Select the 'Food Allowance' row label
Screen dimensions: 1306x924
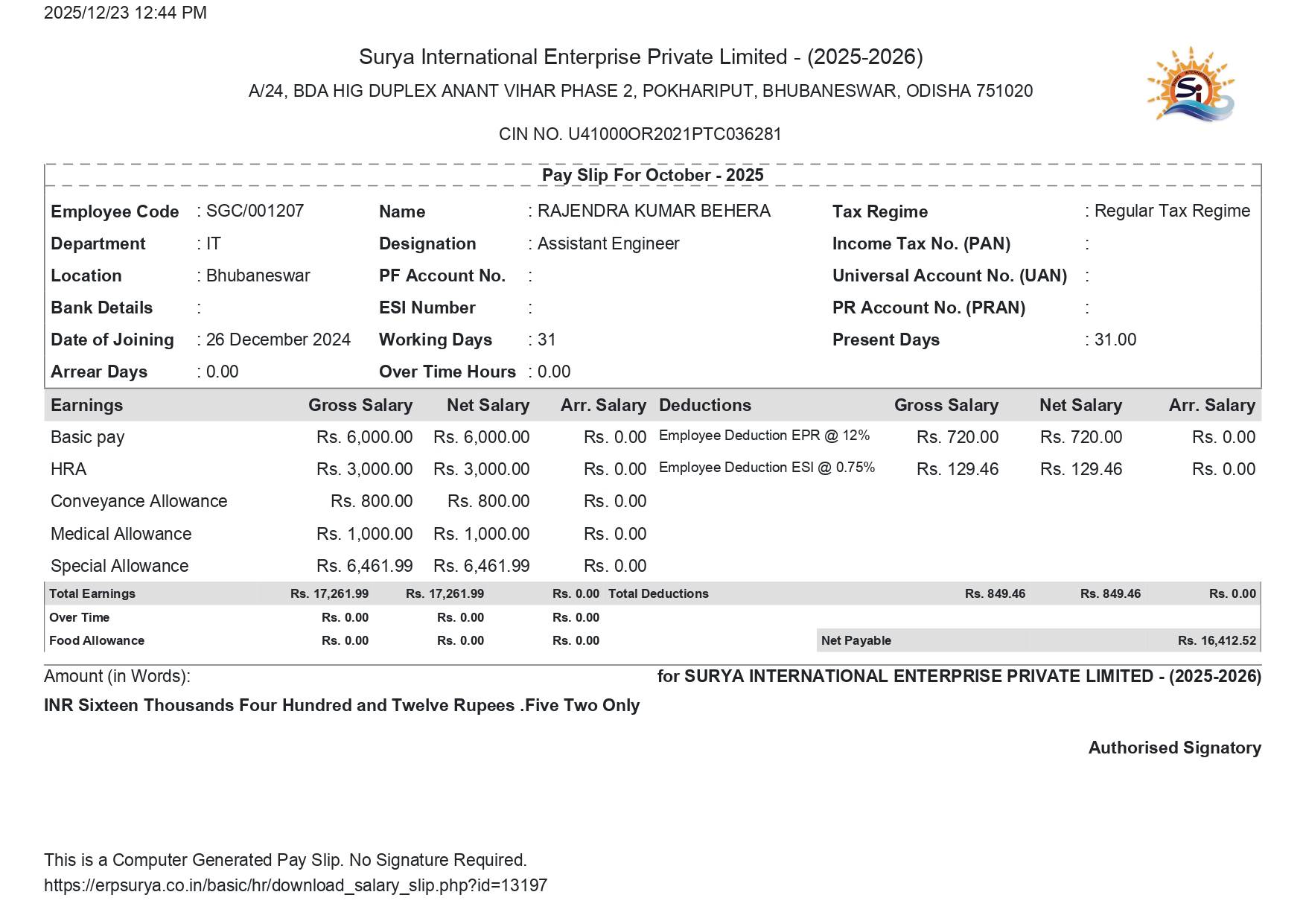pos(97,640)
